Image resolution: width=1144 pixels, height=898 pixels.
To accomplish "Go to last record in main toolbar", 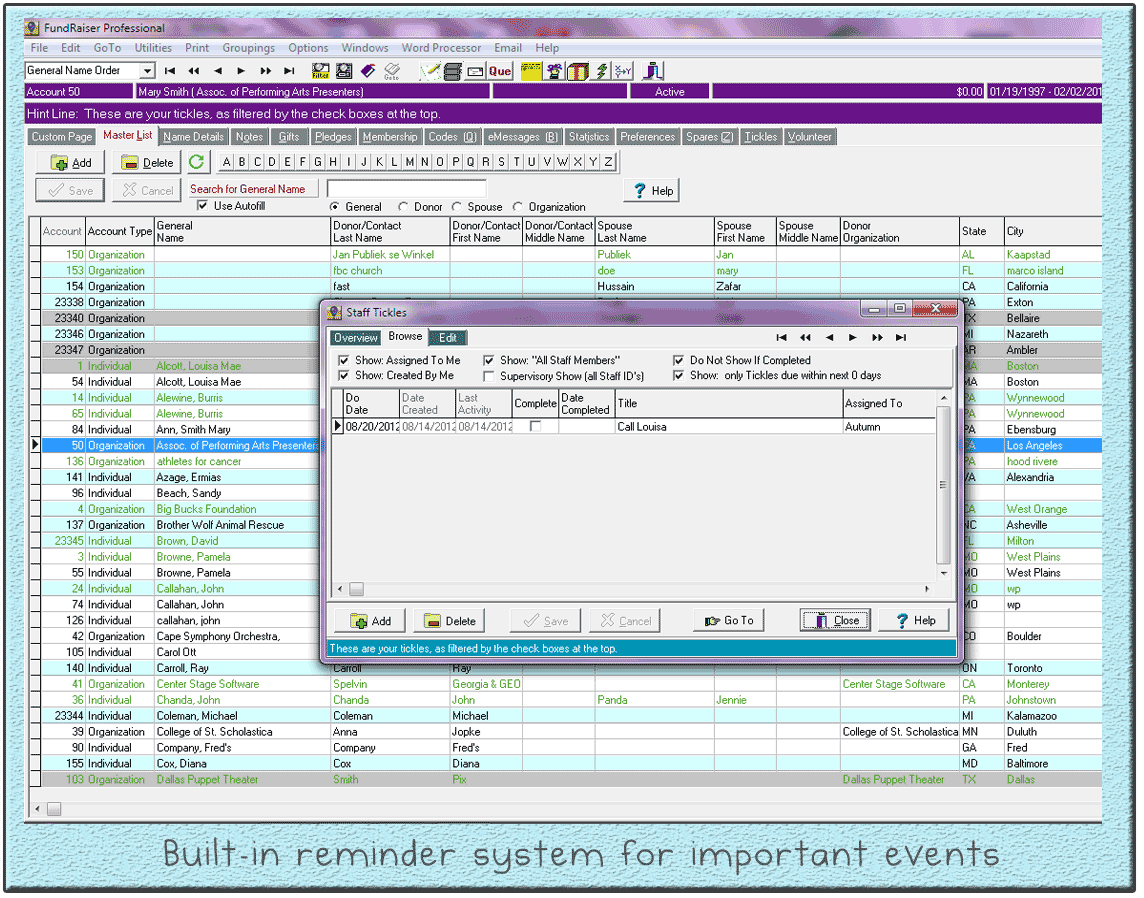I will coord(290,71).
